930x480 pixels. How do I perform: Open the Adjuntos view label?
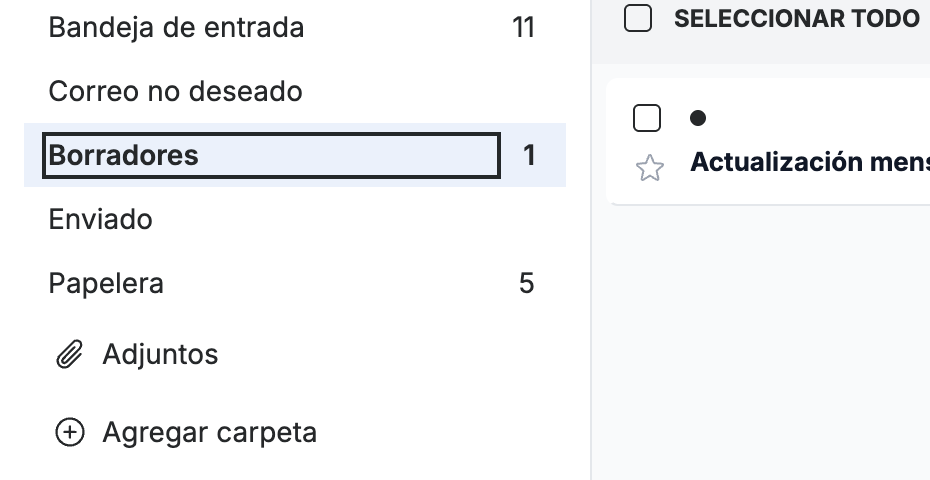(160, 354)
